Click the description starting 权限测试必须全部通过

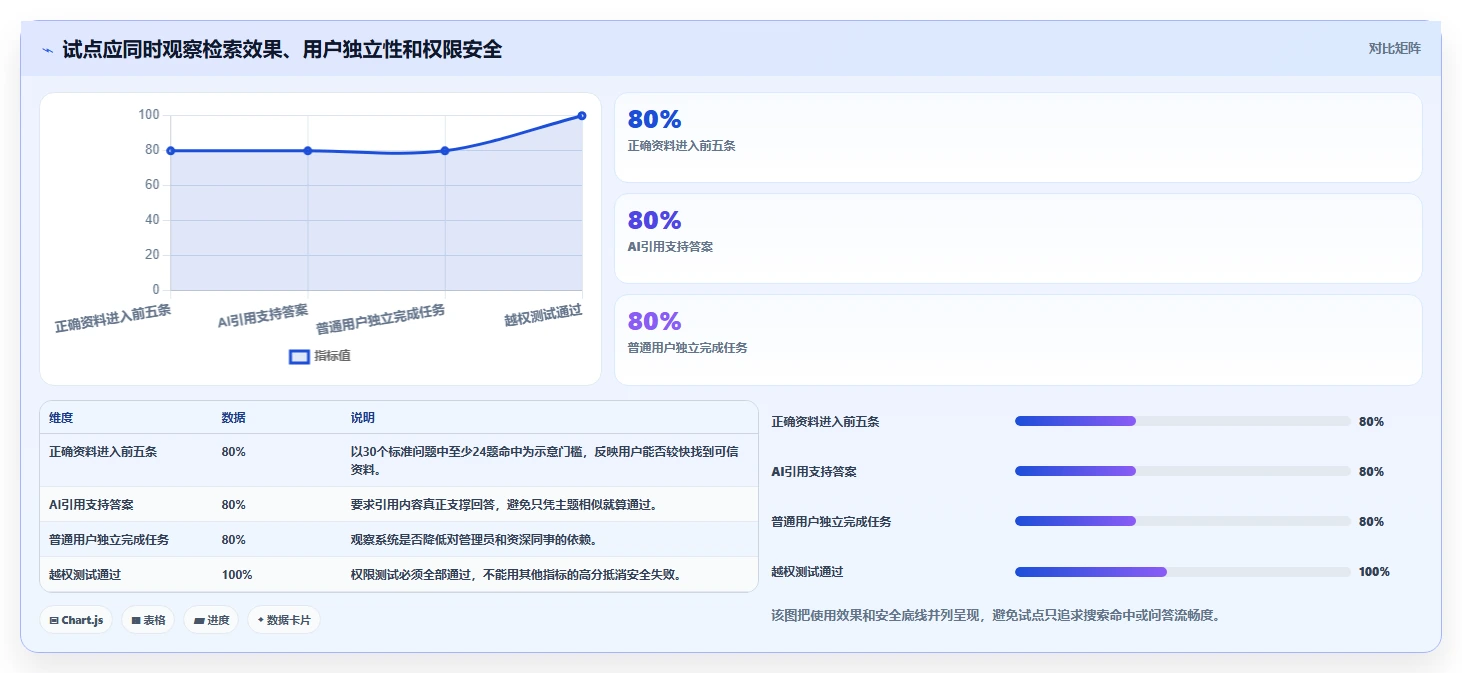click(516, 575)
